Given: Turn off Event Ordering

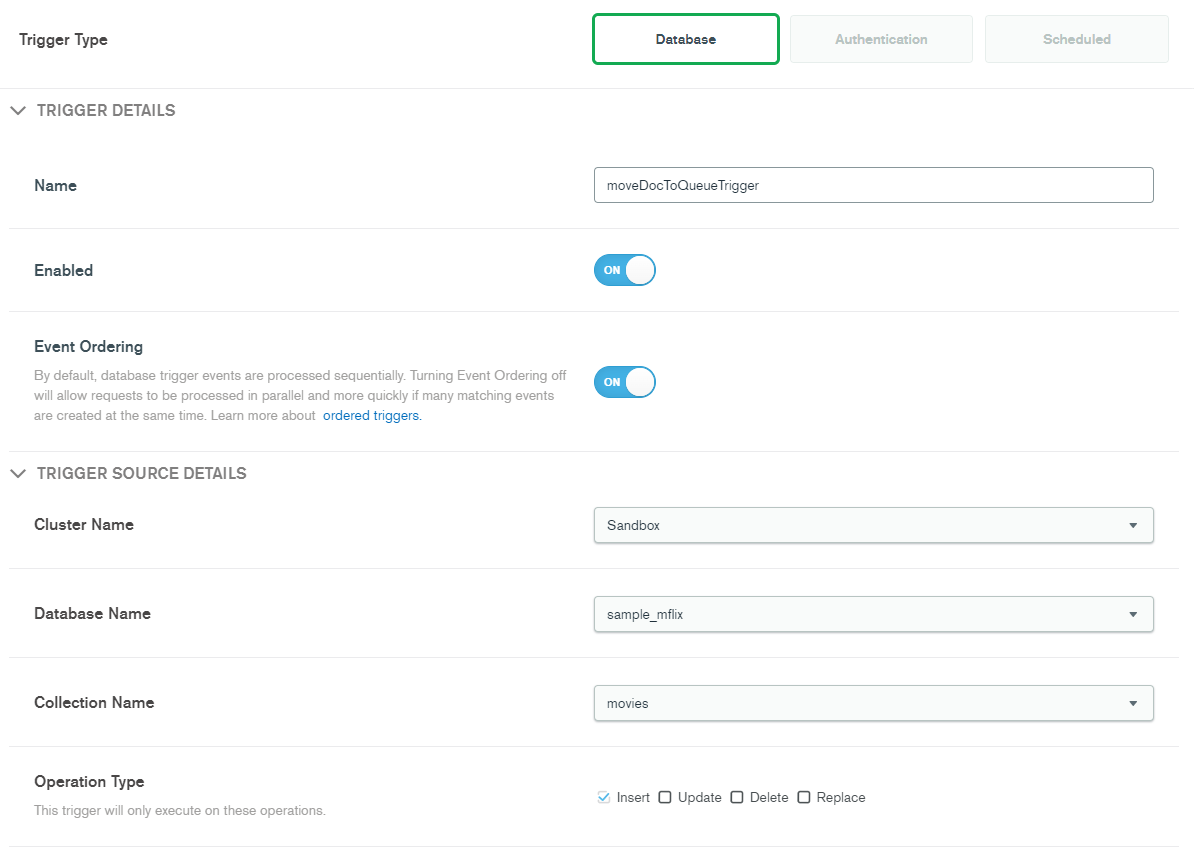Looking at the screenshot, I should 624,382.
